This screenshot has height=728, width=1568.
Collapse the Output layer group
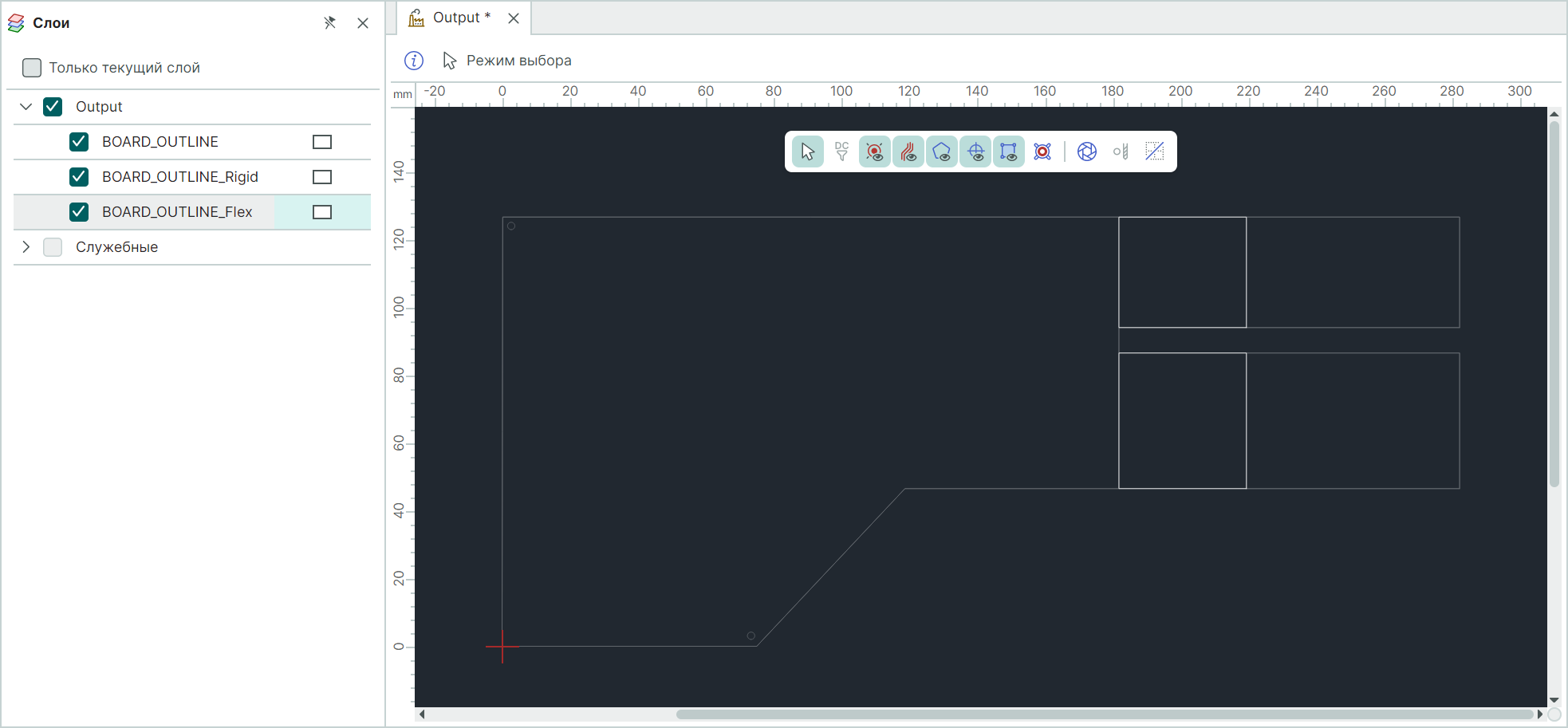(x=26, y=107)
